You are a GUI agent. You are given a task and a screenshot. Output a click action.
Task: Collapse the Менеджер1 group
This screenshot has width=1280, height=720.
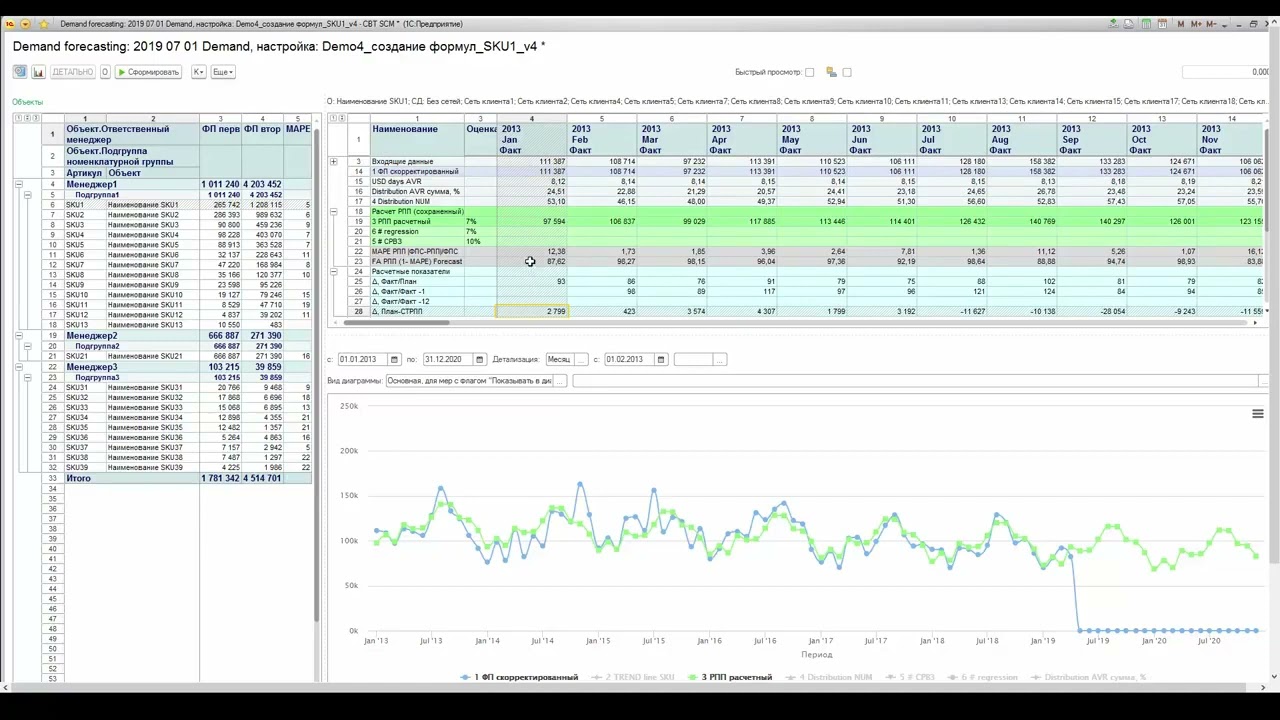(18, 185)
